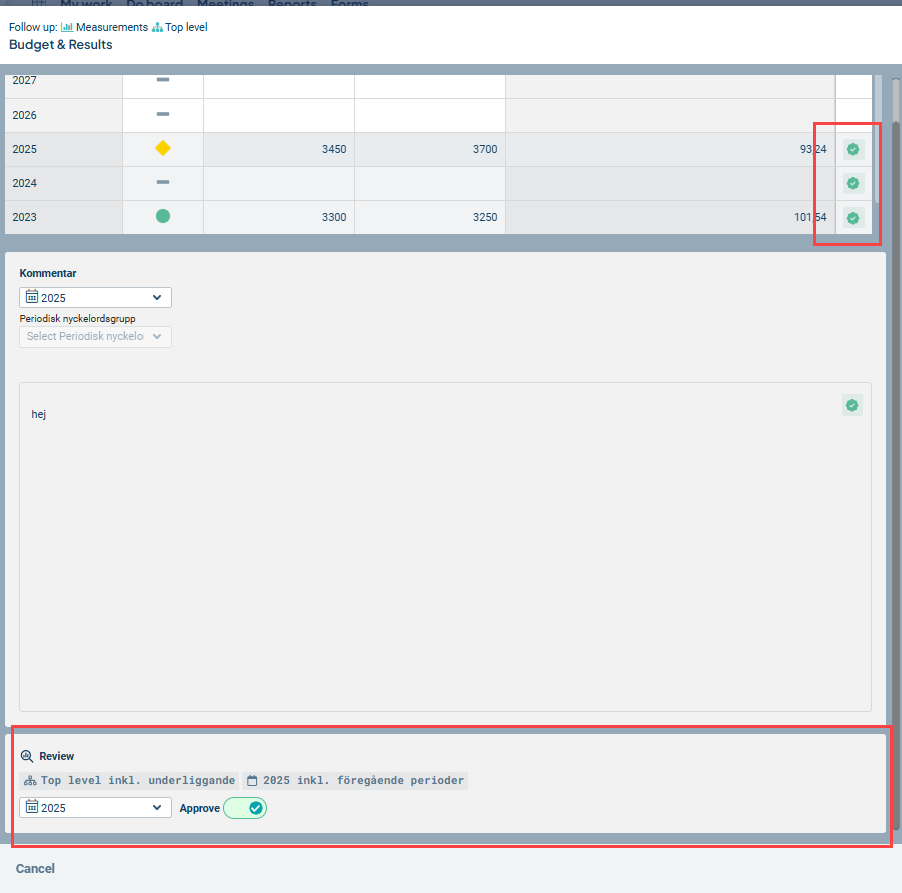902x893 pixels.
Task: Click the Cancel button
Action: [35, 869]
